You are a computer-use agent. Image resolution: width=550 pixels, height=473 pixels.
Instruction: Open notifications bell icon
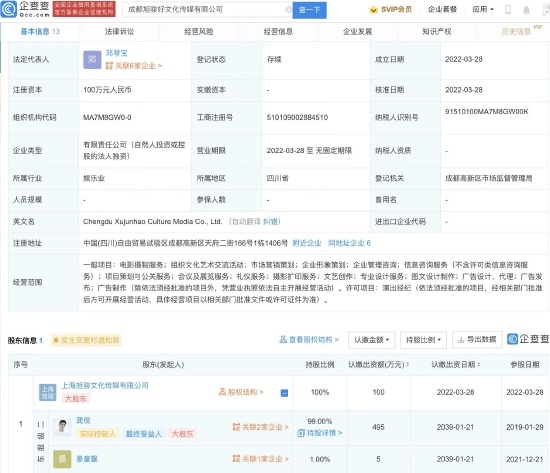(x=526, y=10)
